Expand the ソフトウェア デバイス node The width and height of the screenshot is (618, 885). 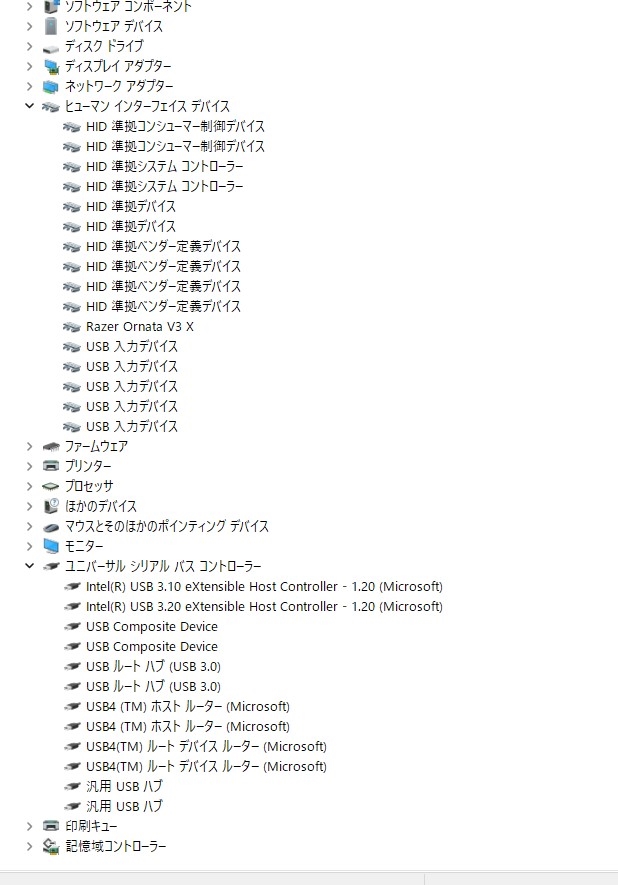pos(29,26)
